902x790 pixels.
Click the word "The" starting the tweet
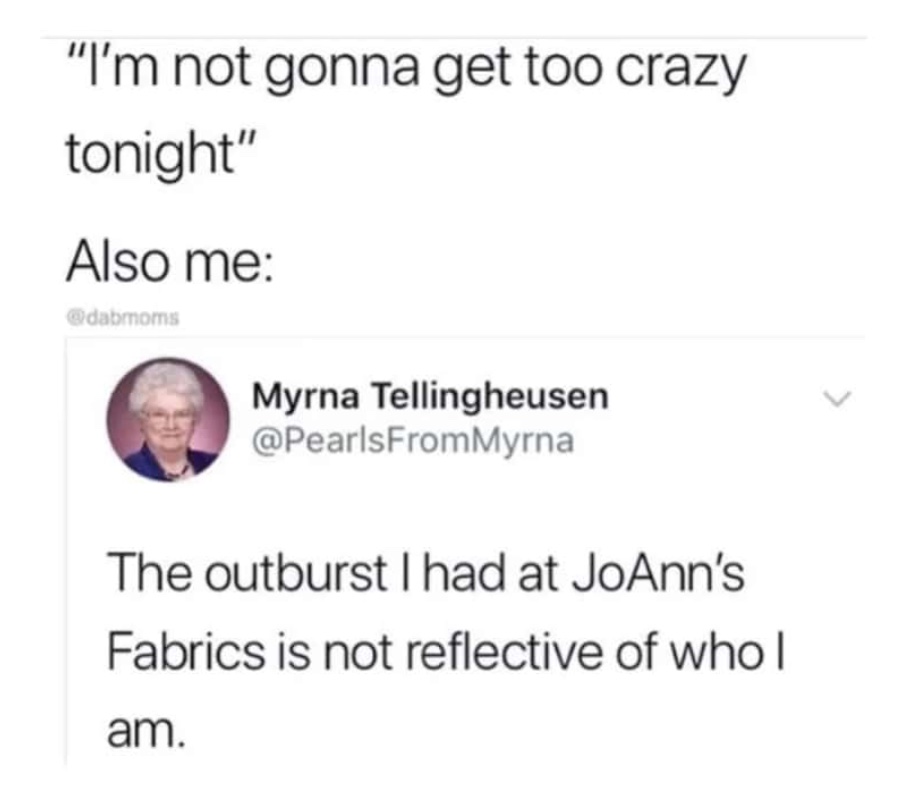pyautogui.click(x=150, y=573)
